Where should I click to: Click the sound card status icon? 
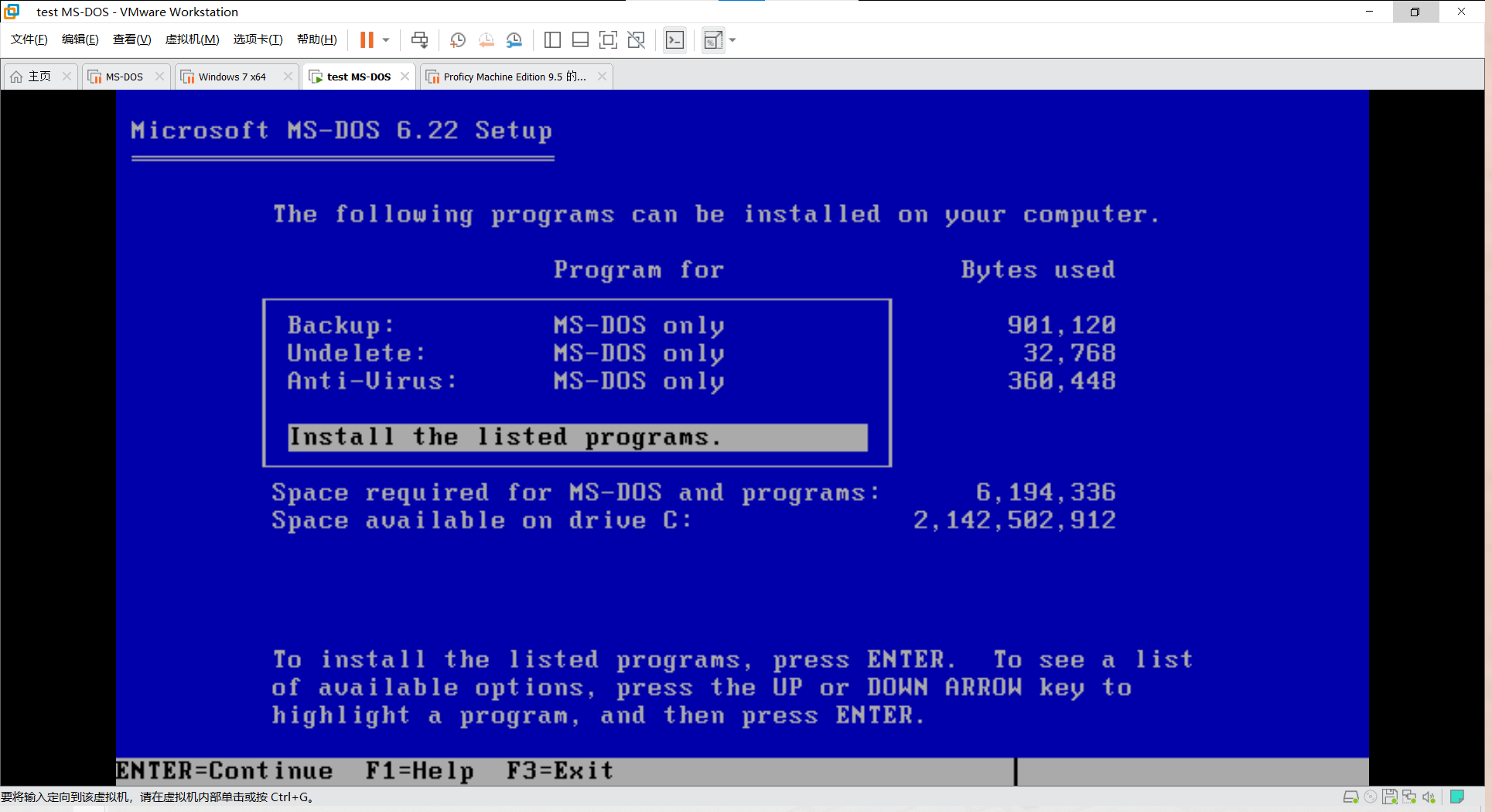[x=1429, y=797]
